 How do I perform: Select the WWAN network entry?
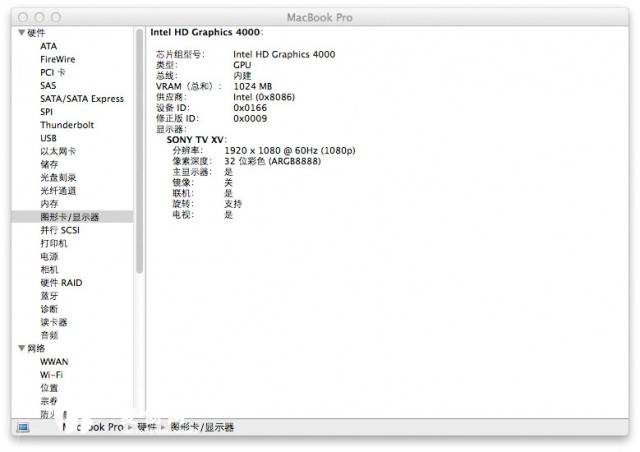54,361
